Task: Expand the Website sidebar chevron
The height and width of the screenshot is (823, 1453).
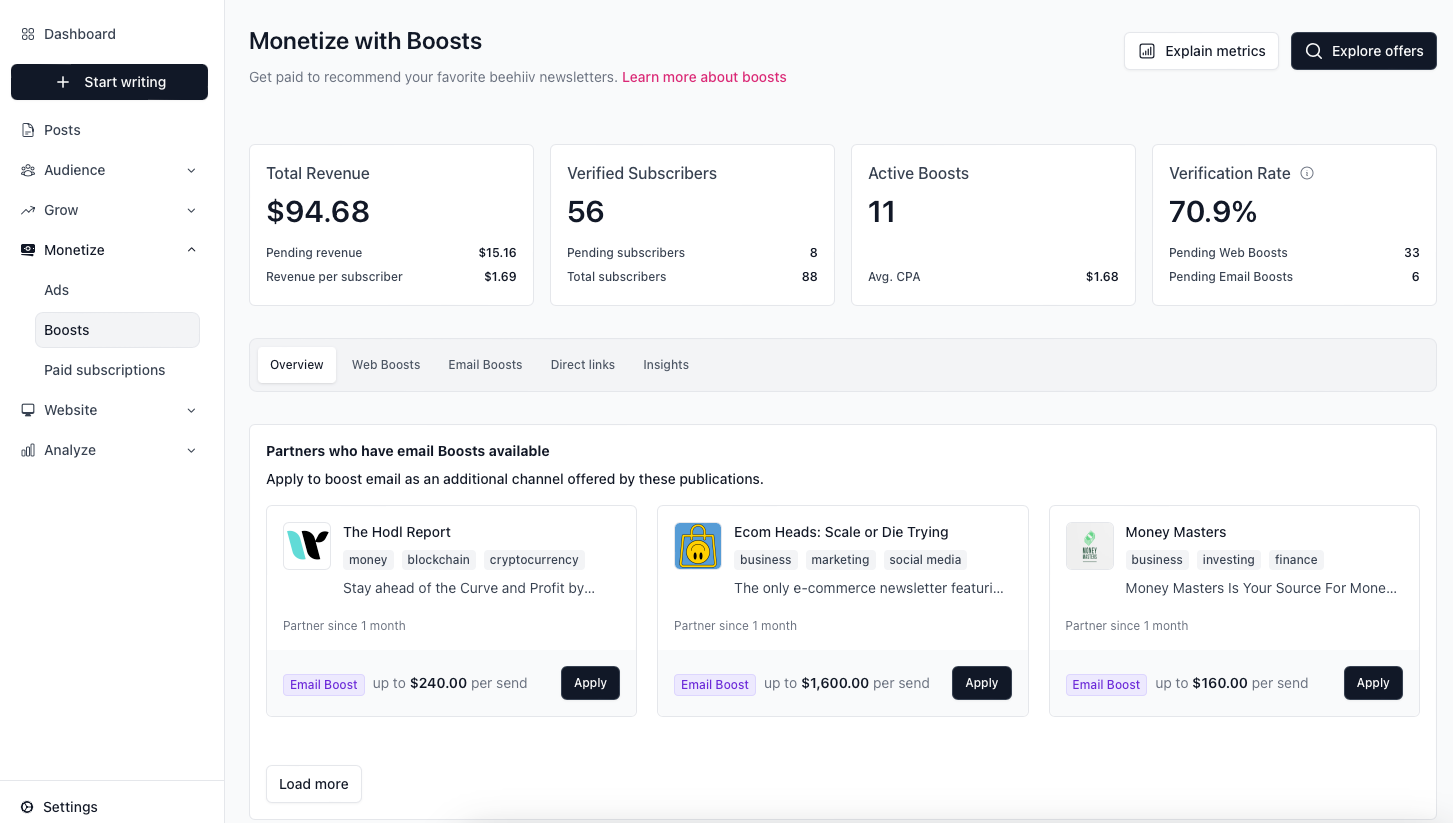Action: click(191, 410)
